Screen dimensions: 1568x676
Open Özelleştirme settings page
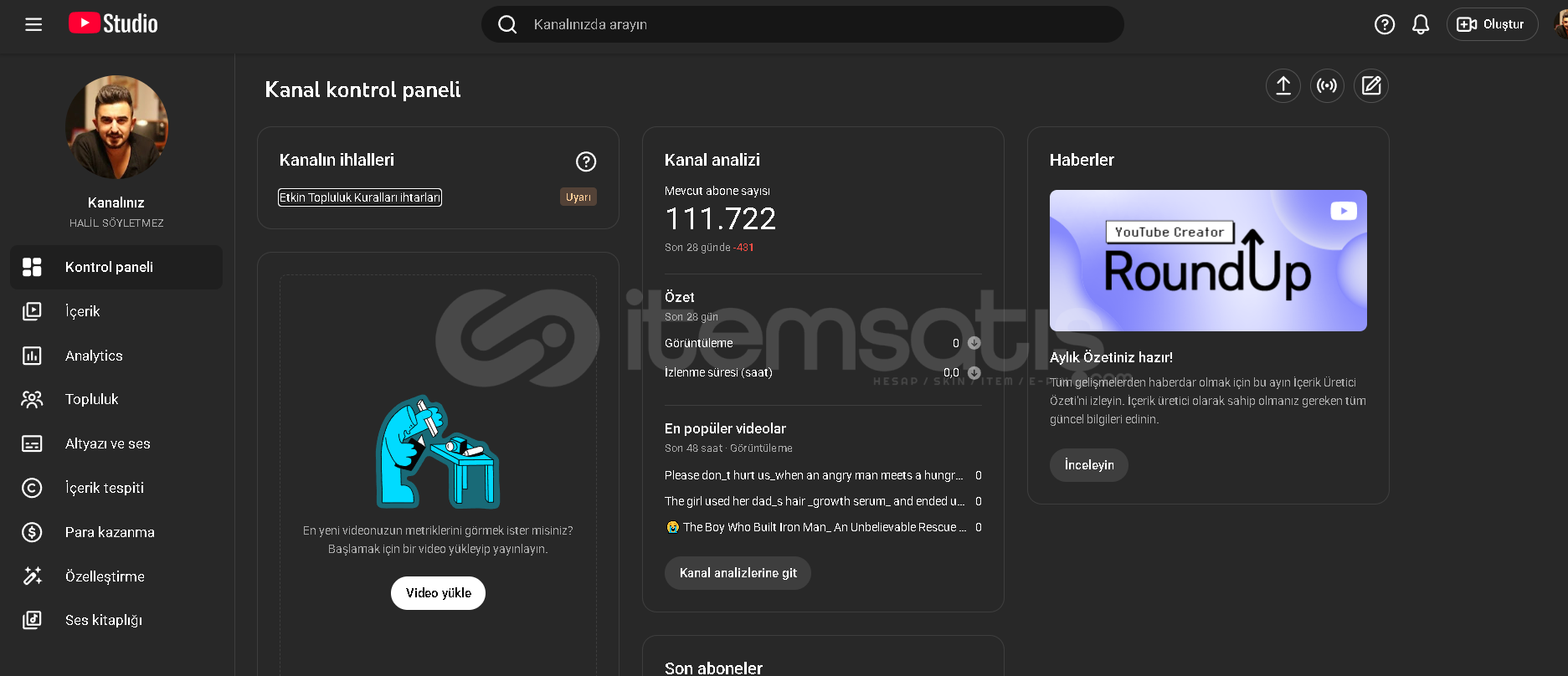point(116,576)
